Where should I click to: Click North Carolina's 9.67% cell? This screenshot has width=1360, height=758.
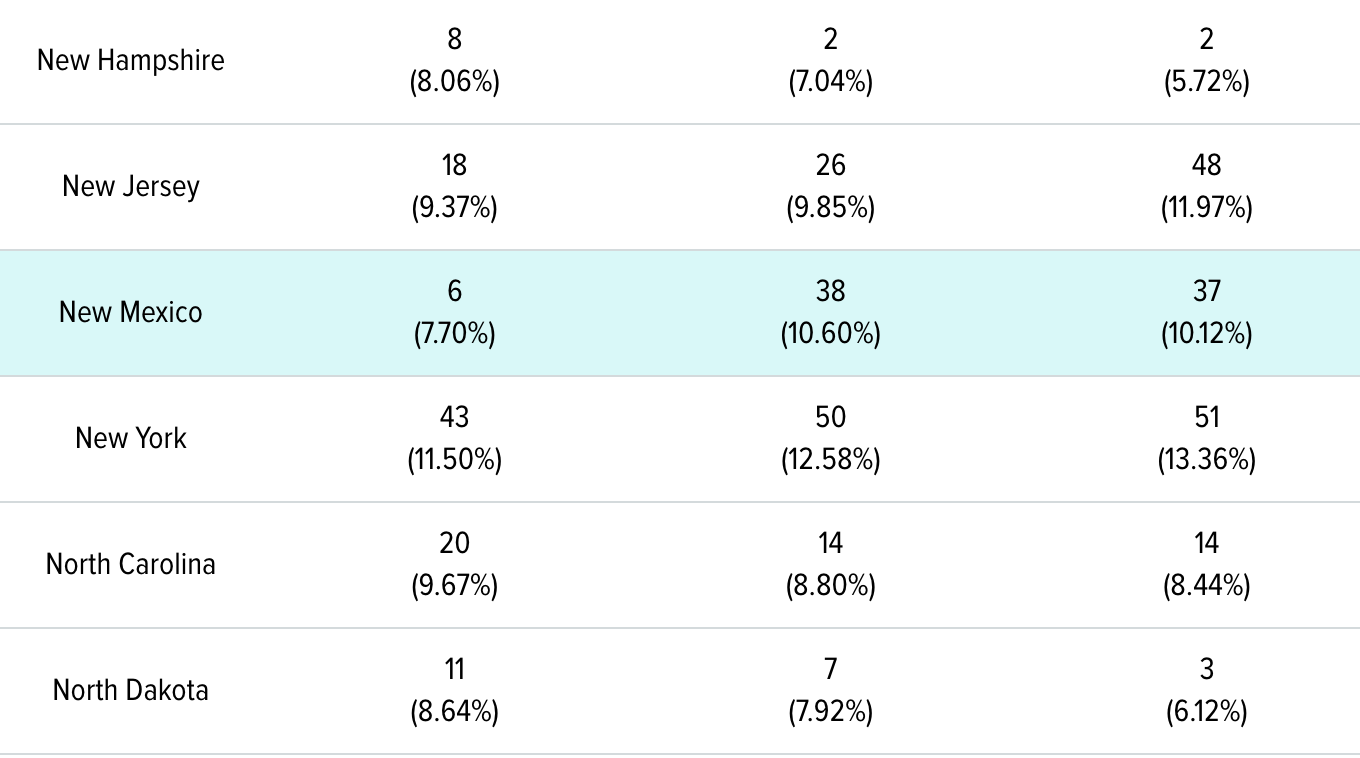[454, 585]
